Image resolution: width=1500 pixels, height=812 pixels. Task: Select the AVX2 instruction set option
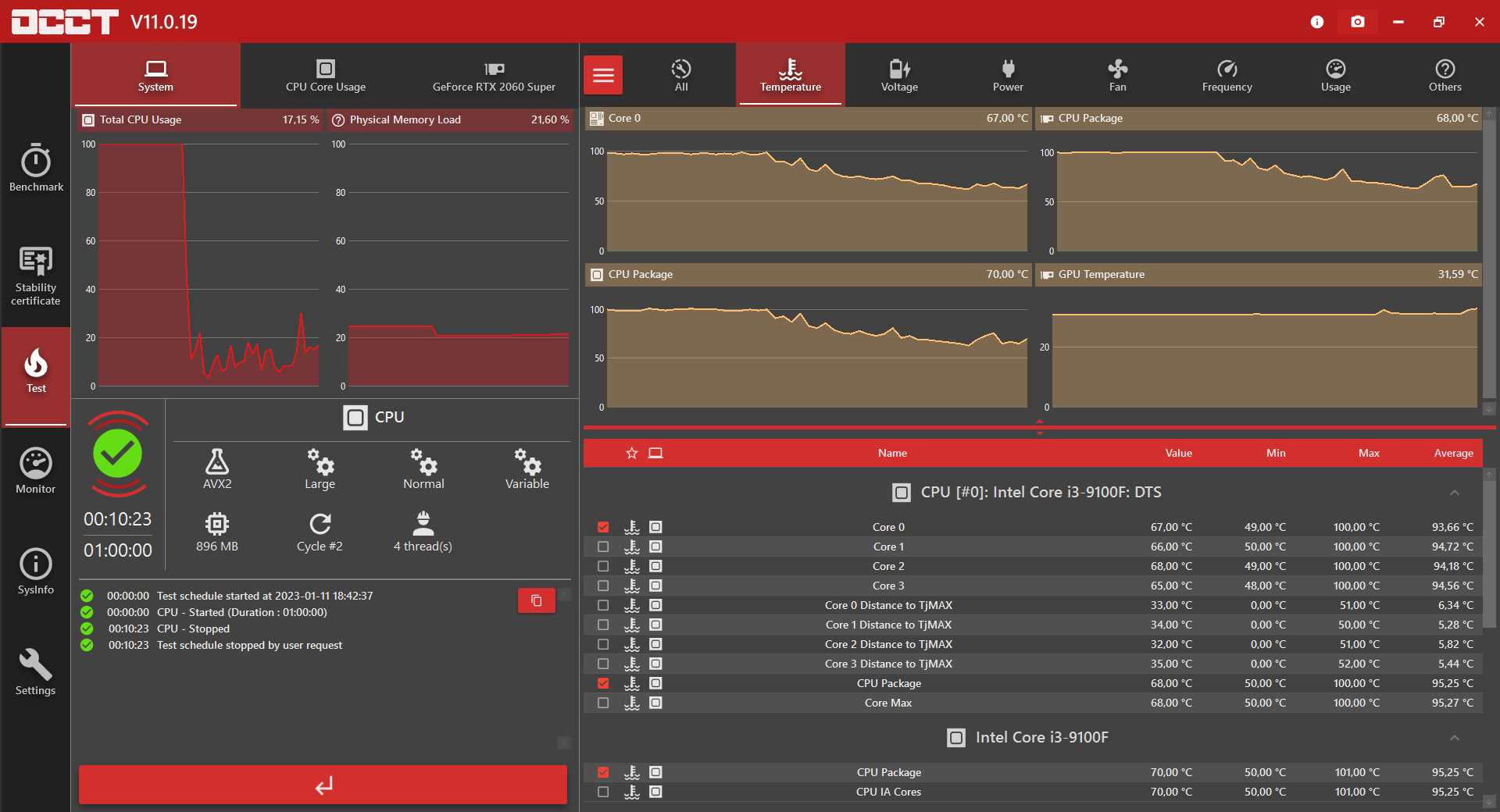(x=217, y=468)
